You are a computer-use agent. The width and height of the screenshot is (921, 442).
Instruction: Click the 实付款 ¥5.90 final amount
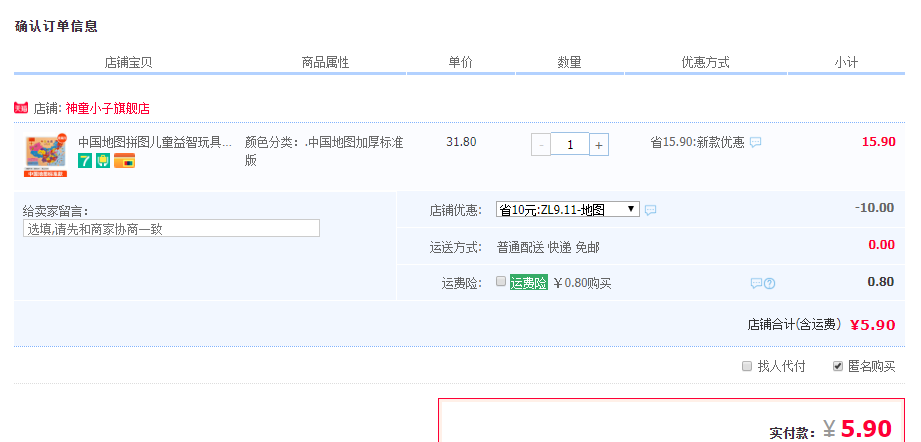[x=857, y=429]
